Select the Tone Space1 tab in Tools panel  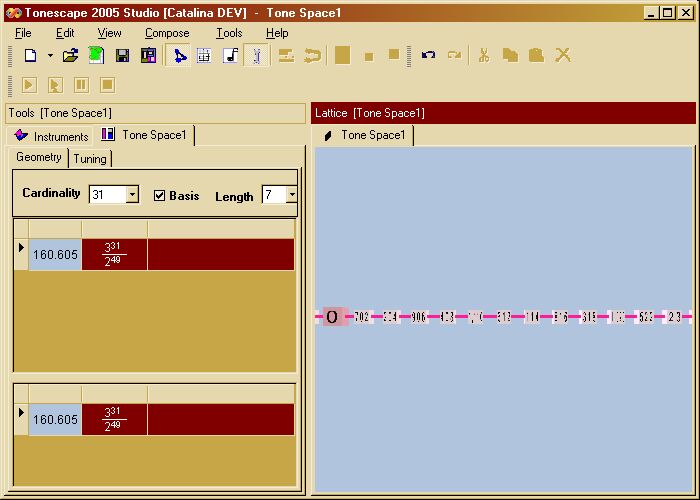(145, 135)
